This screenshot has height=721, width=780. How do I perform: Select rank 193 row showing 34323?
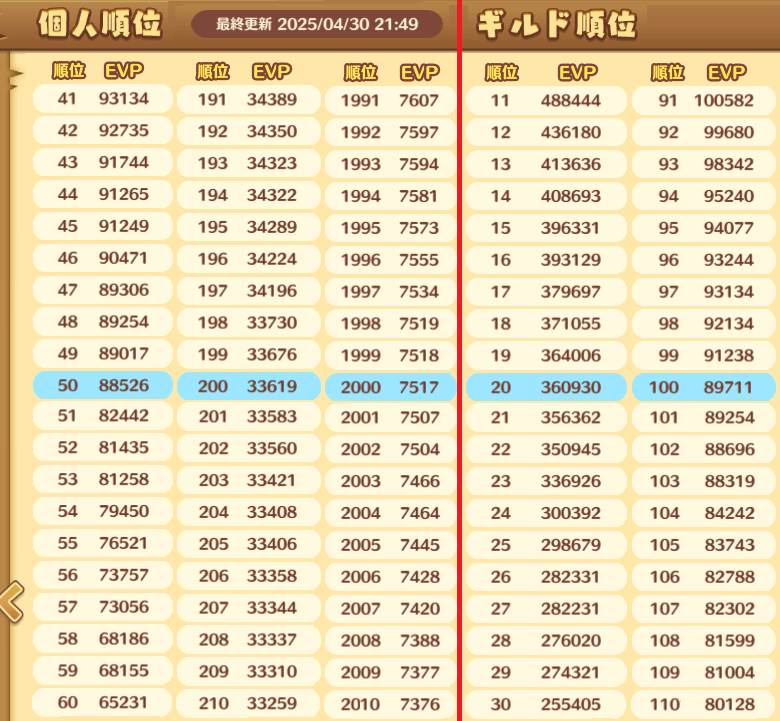[249, 163]
